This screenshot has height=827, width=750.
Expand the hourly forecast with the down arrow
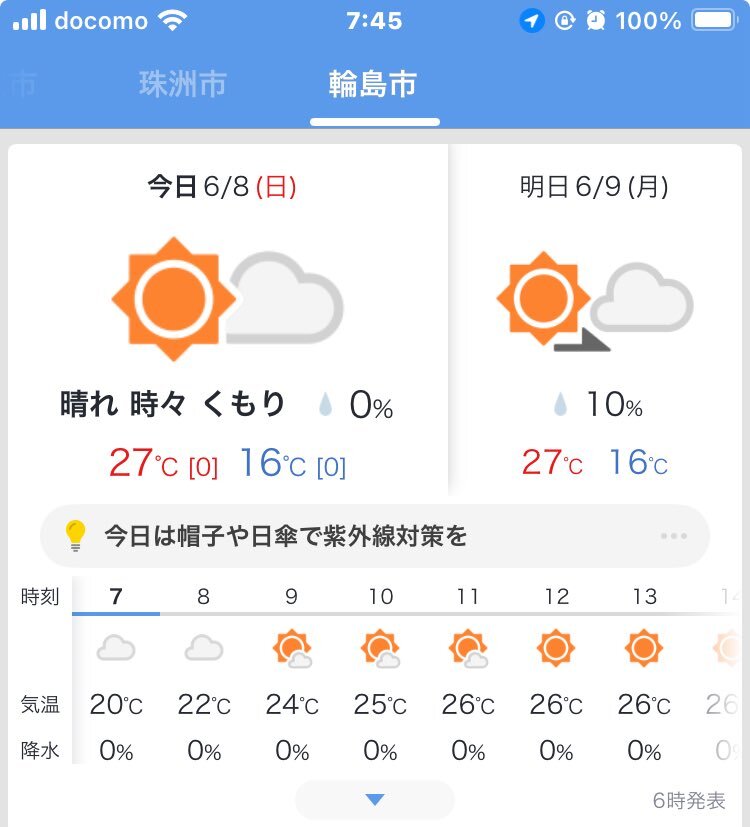point(375,799)
